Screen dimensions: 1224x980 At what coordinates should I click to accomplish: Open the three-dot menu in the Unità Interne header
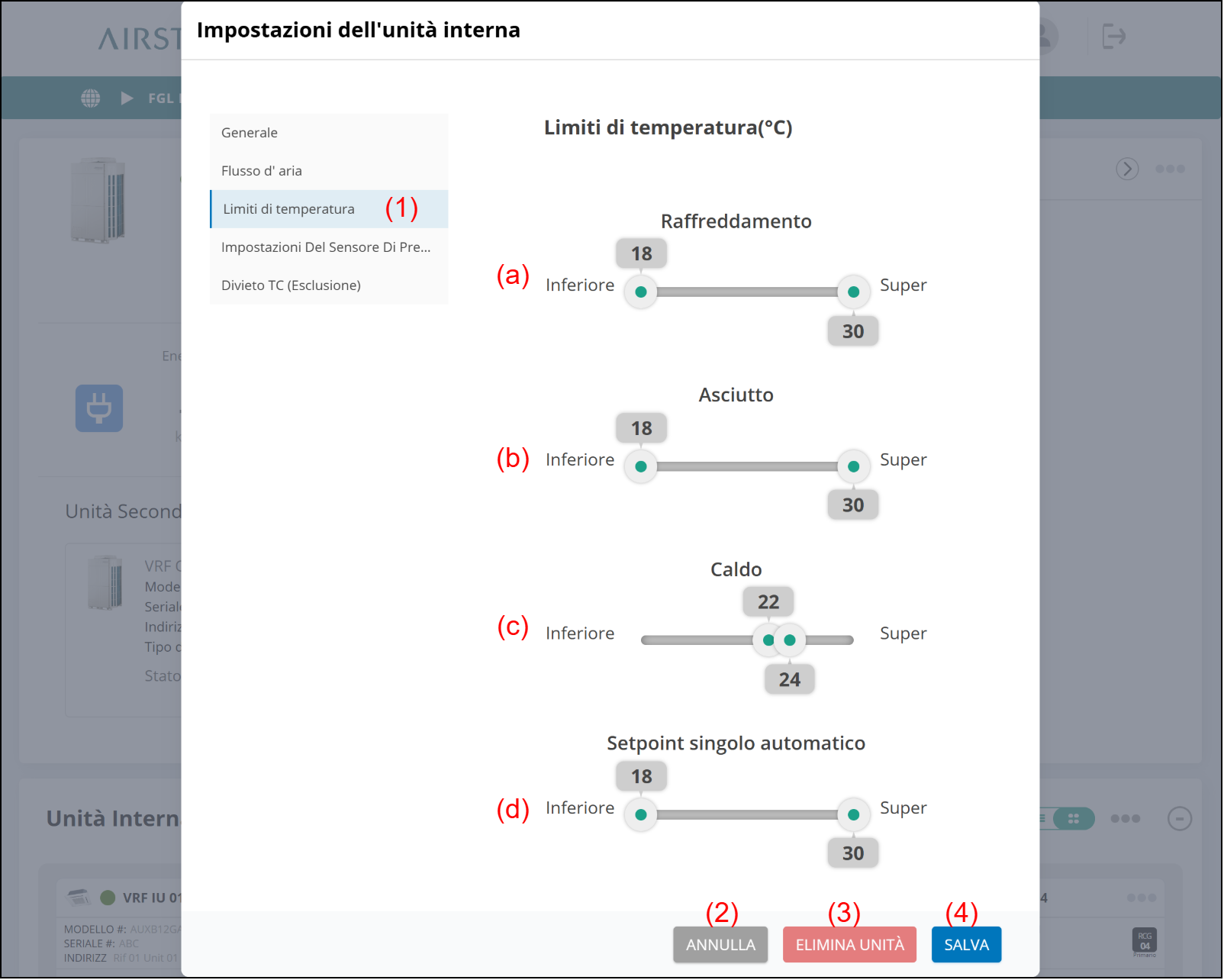tap(1125, 819)
